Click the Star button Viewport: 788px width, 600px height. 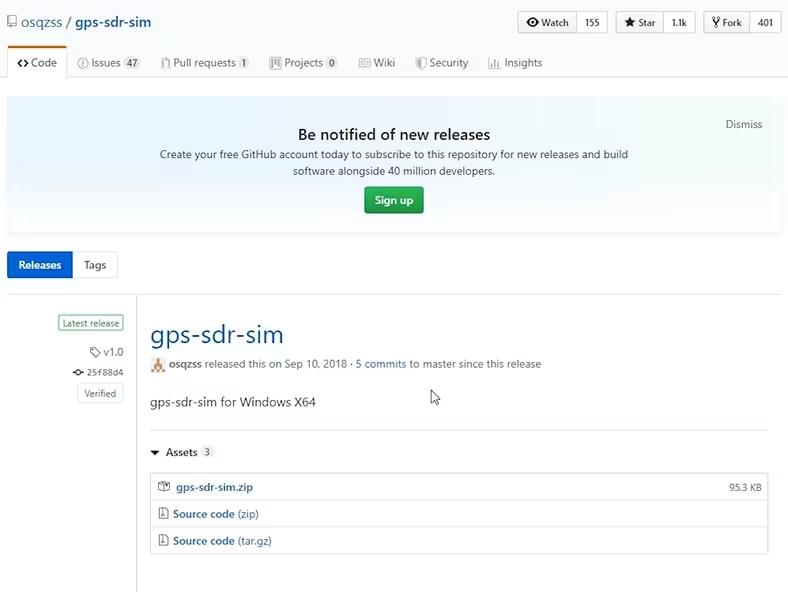coord(640,23)
